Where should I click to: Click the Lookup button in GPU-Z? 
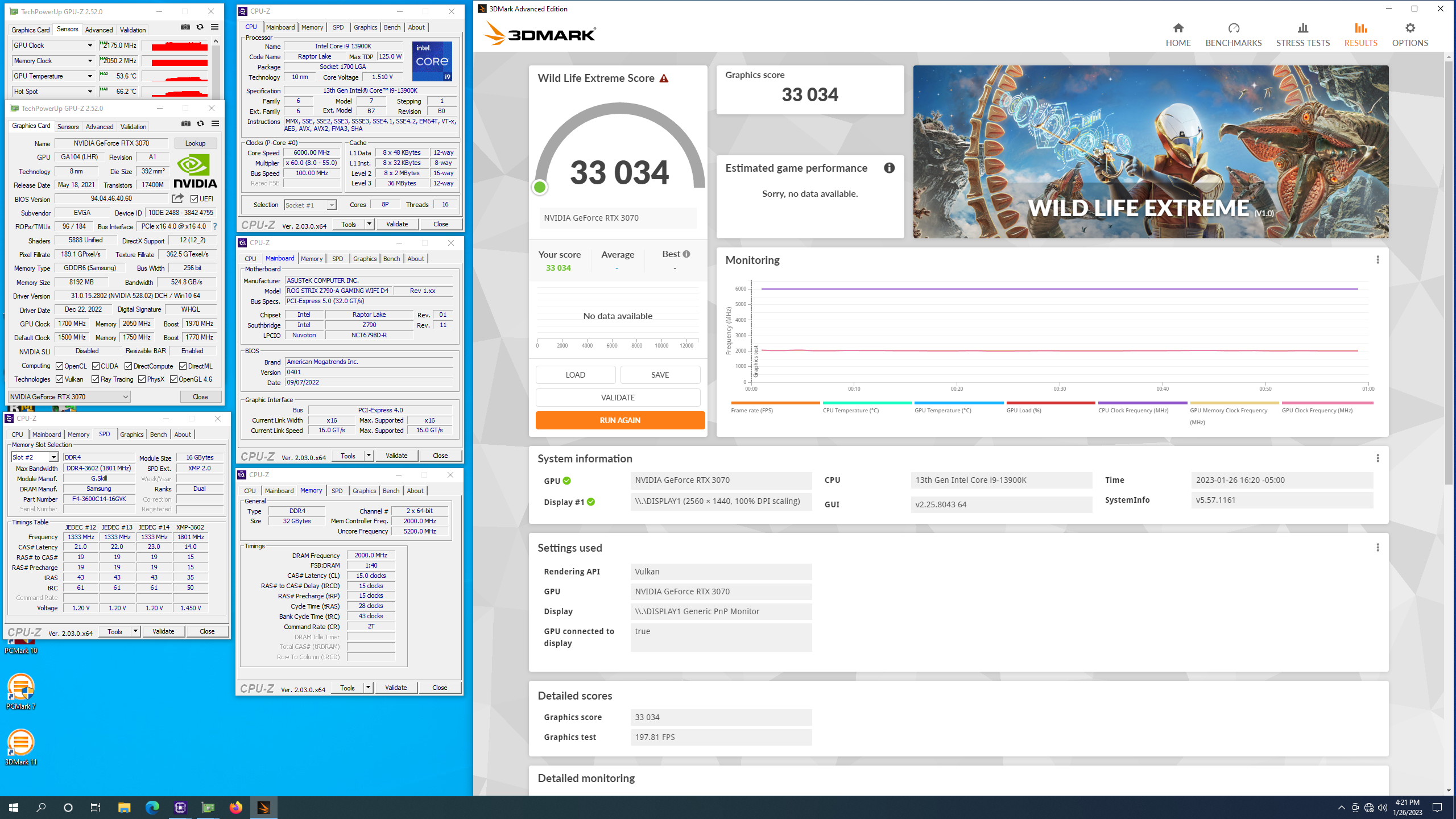(195, 143)
